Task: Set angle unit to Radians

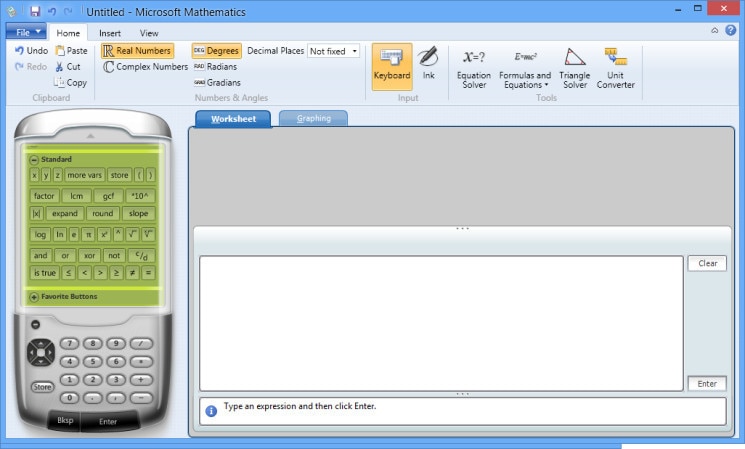Action: pos(215,67)
